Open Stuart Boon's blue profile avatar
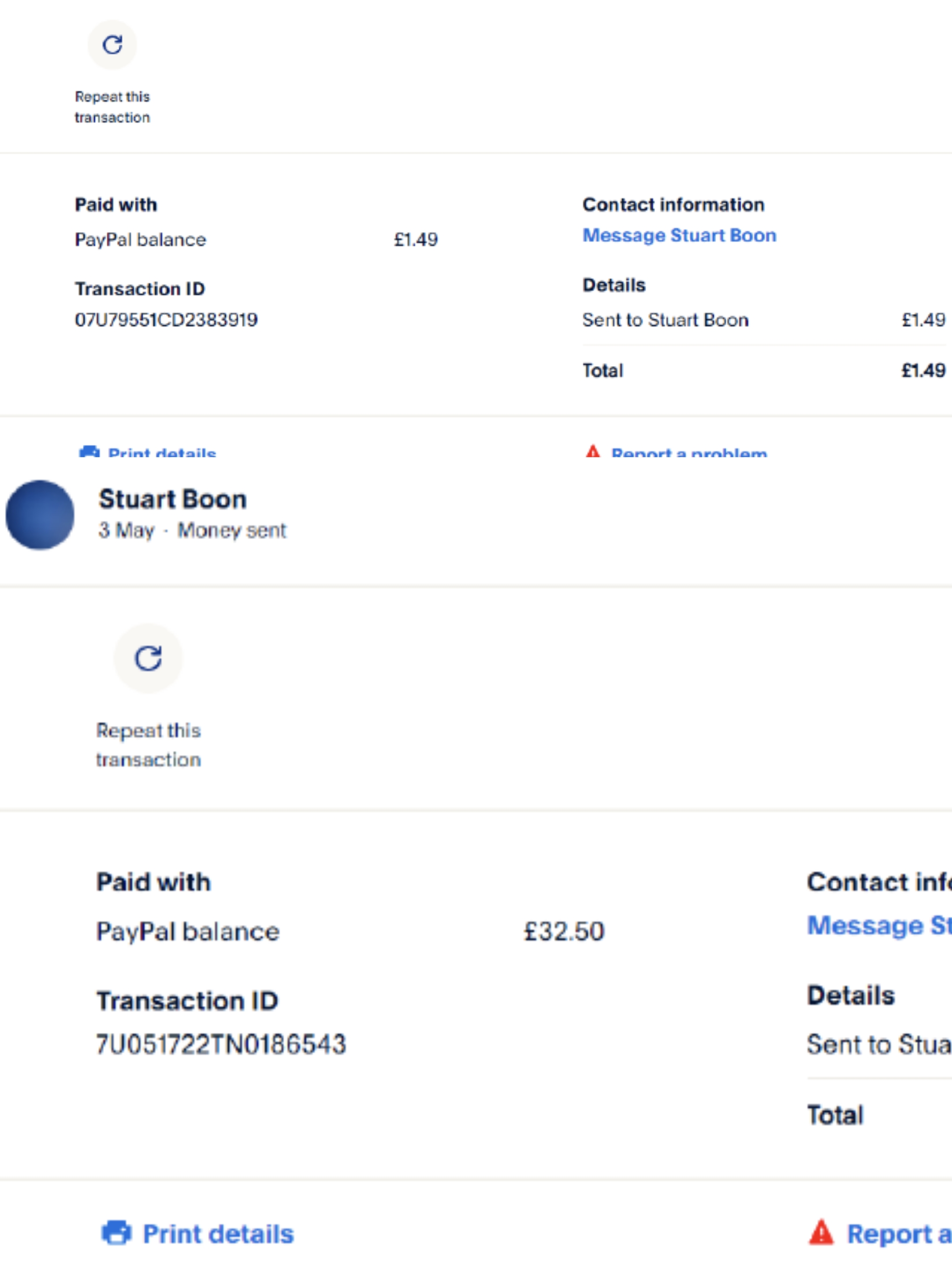This screenshot has width=952, height=1270. (40, 515)
